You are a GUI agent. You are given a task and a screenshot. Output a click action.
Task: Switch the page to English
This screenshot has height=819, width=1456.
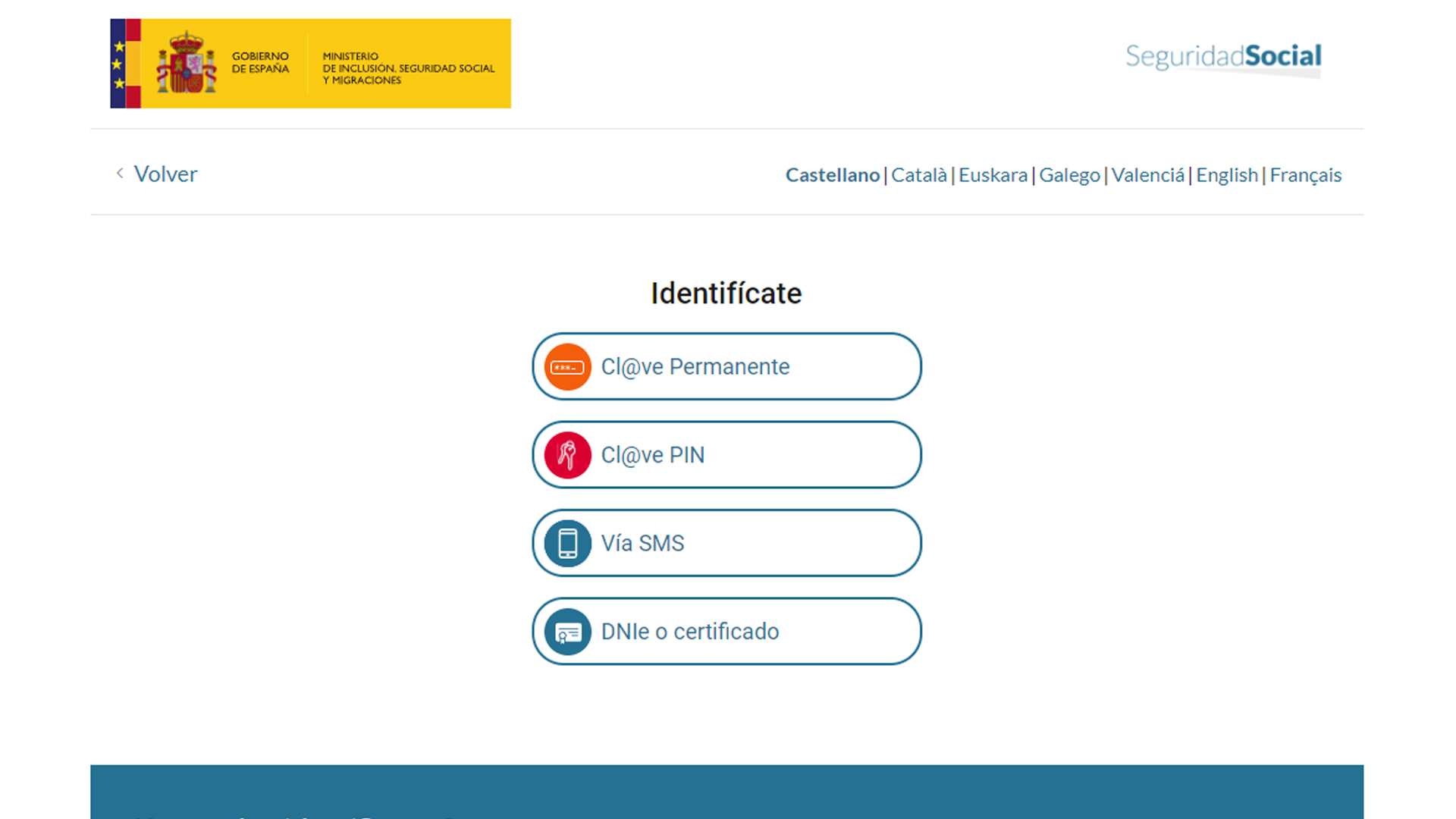click(1227, 175)
